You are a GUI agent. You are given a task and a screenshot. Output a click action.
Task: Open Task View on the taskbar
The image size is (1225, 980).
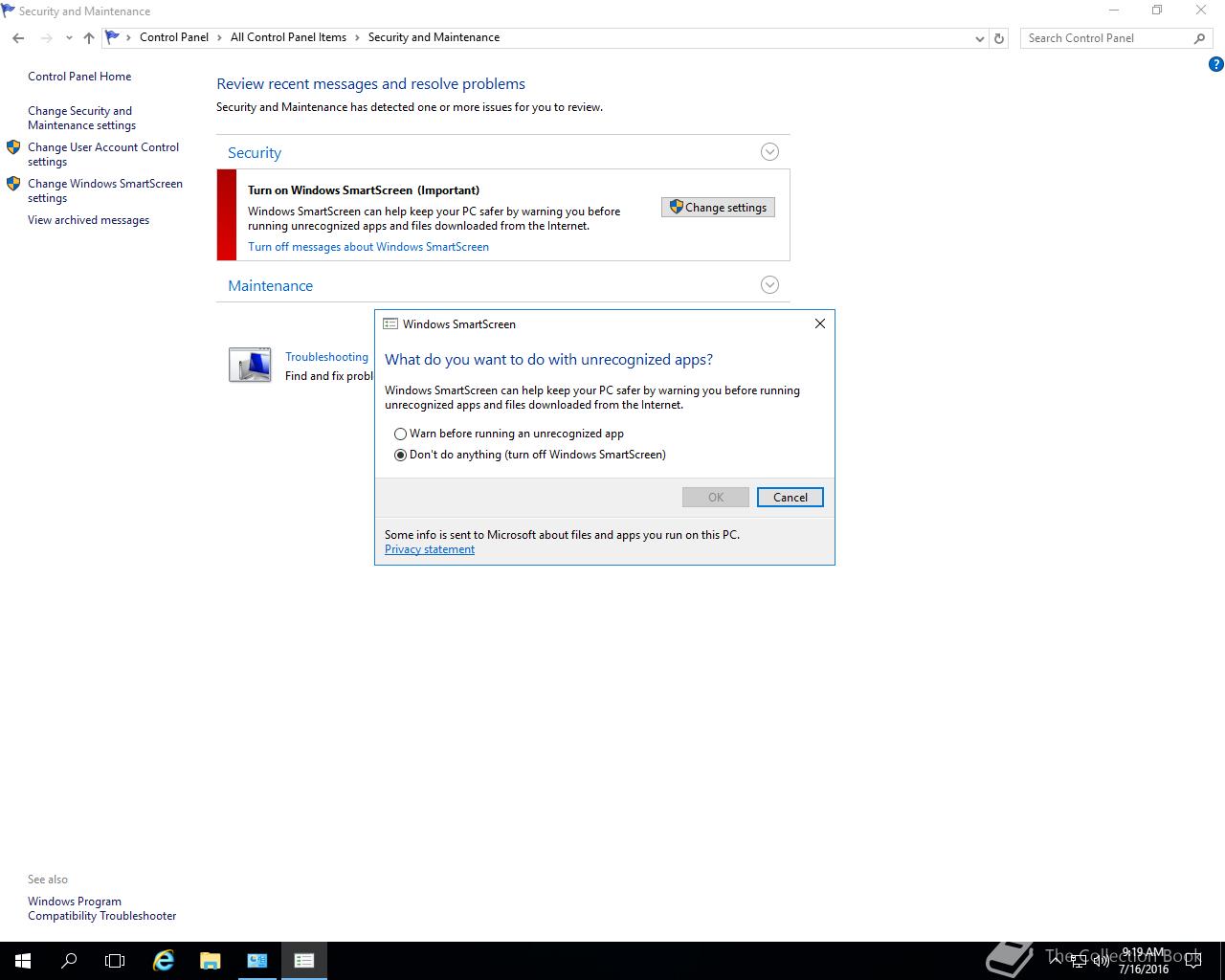(115, 961)
